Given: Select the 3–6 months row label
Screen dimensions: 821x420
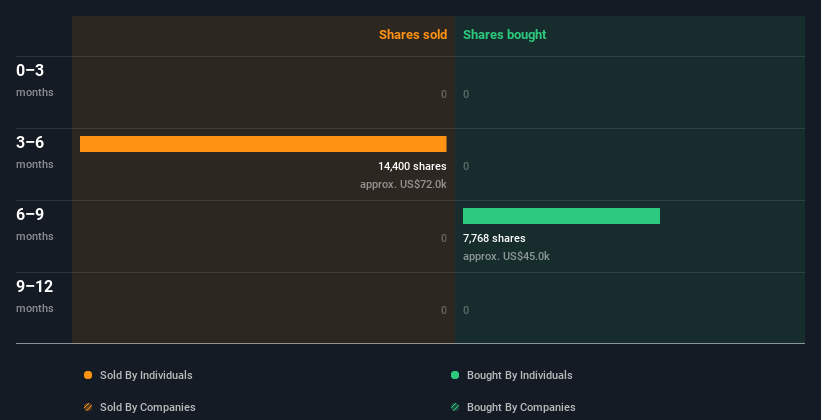Looking at the screenshot, I should [35, 152].
